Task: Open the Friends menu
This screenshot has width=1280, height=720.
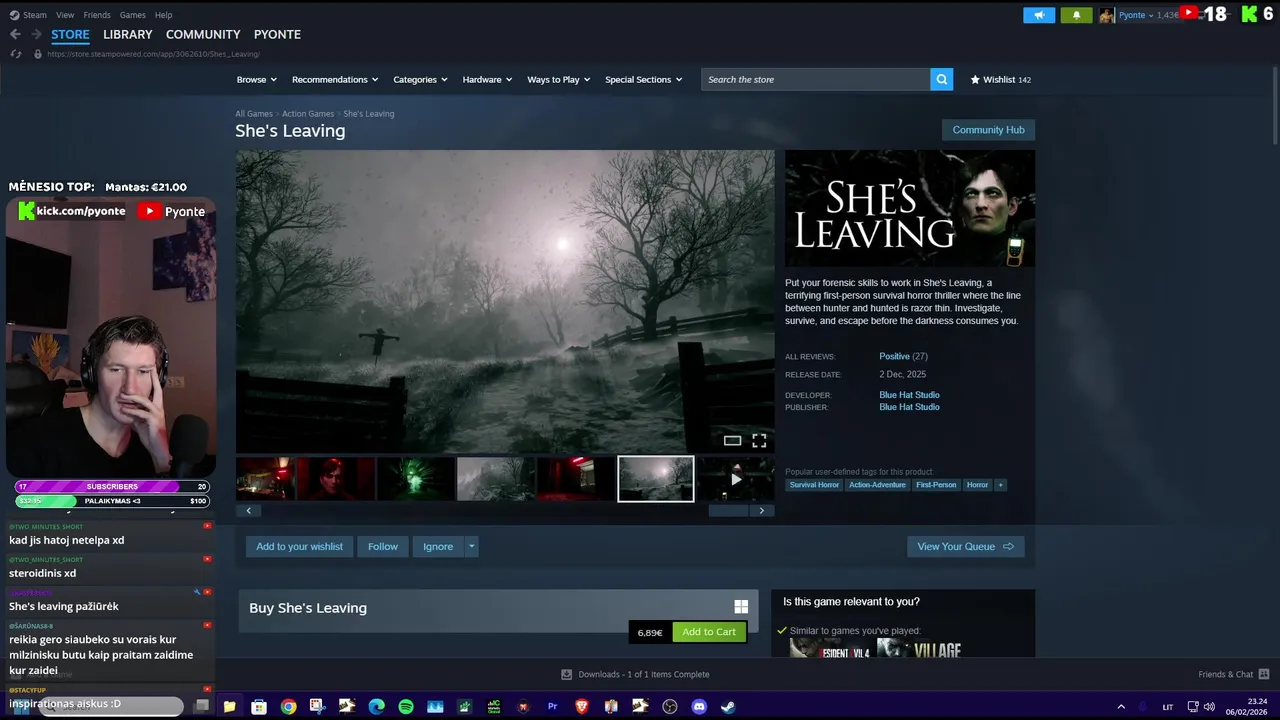Action: pyautogui.click(x=97, y=15)
